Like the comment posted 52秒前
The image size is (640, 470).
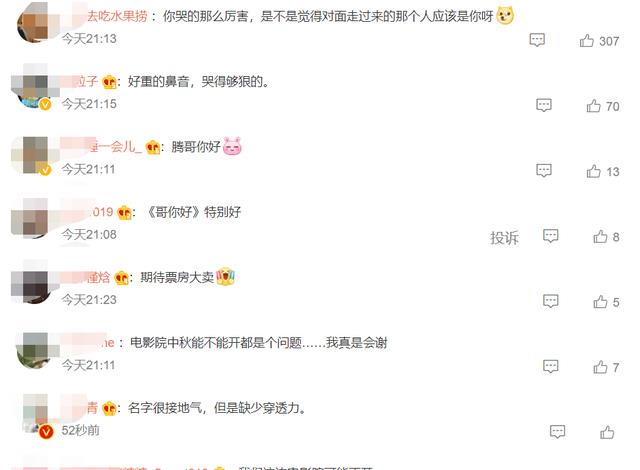click(607, 432)
